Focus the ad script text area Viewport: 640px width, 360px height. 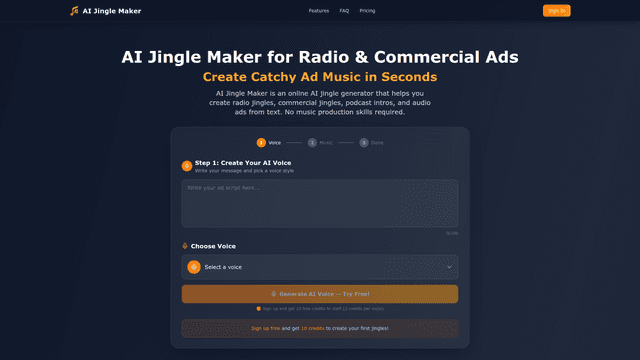[320, 203]
